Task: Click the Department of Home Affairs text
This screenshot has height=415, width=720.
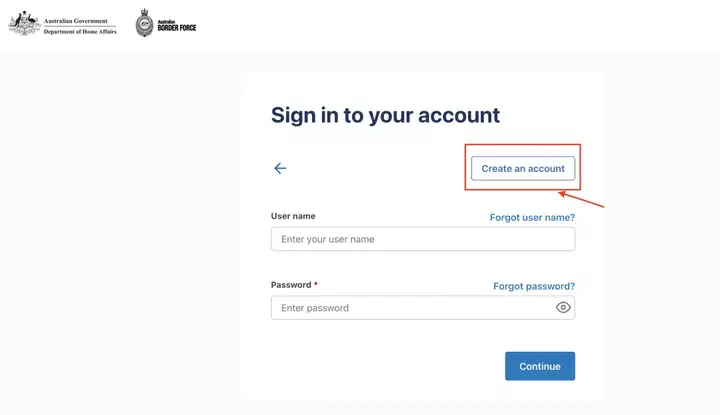Action: pyautogui.click(x=80, y=32)
